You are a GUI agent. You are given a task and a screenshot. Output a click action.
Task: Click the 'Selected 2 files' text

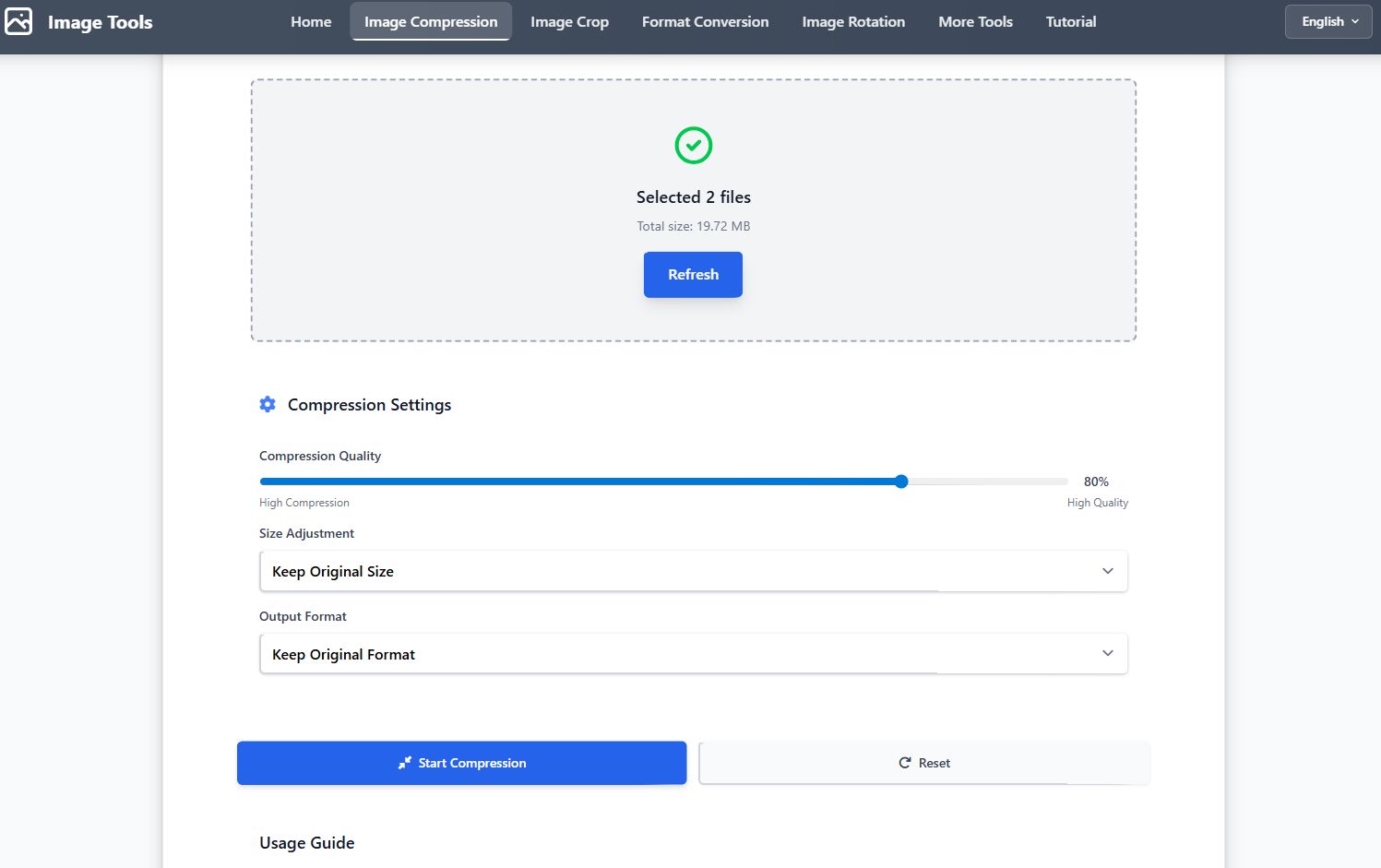pos(693,197)
